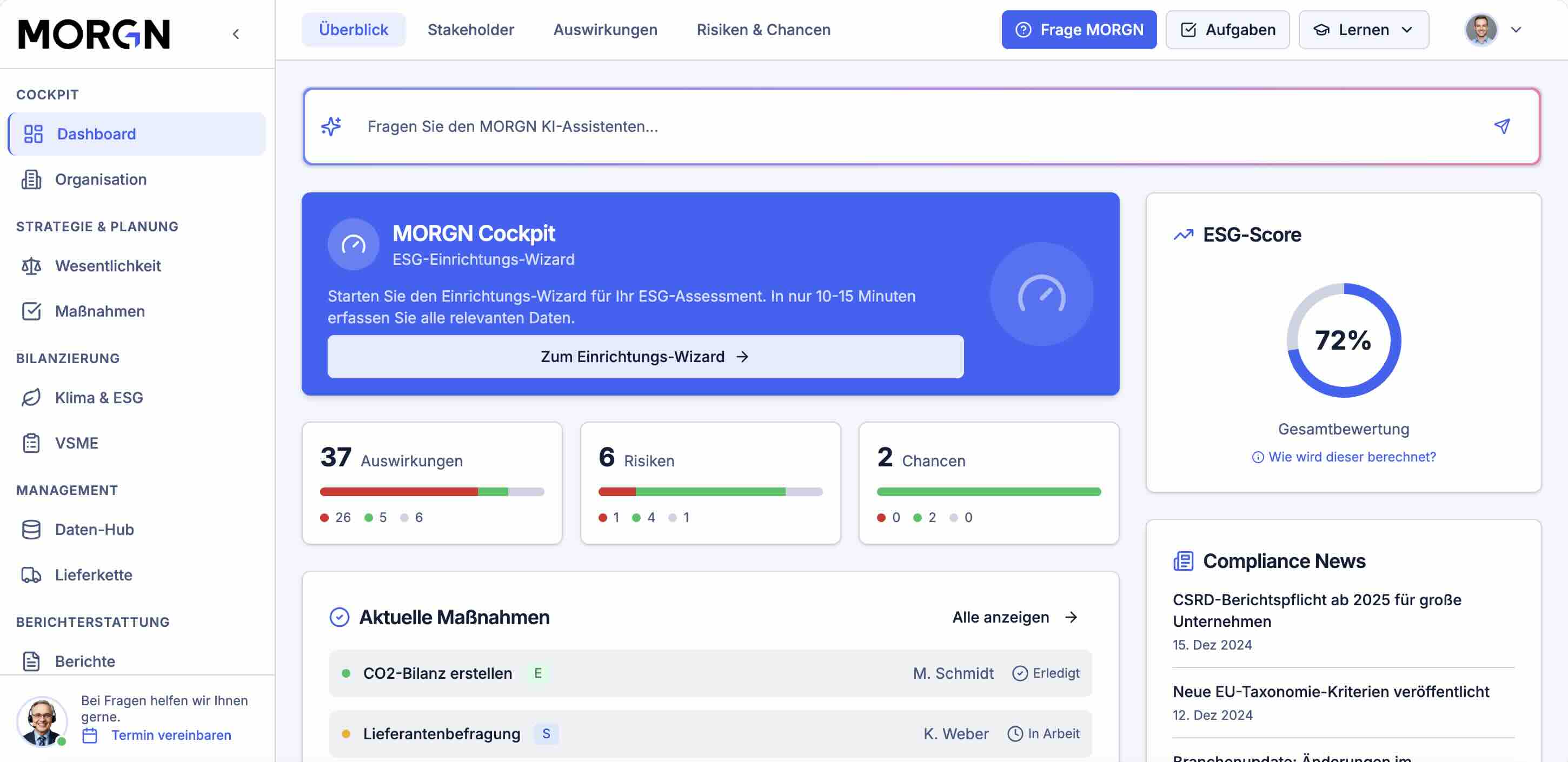Screen dimensions: 1568x762
Task: Expand the user profile chevron
Action: pos(1516,30)
